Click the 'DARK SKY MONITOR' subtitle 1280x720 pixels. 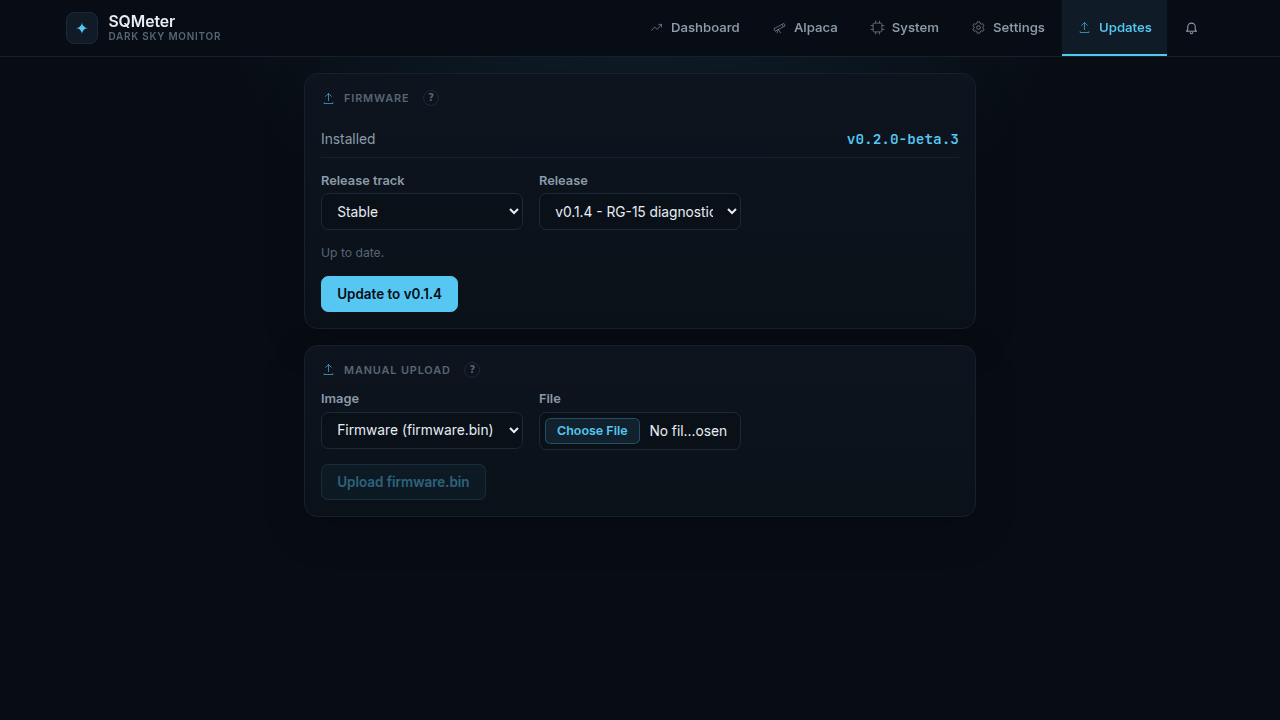click(x=165, y=37)
